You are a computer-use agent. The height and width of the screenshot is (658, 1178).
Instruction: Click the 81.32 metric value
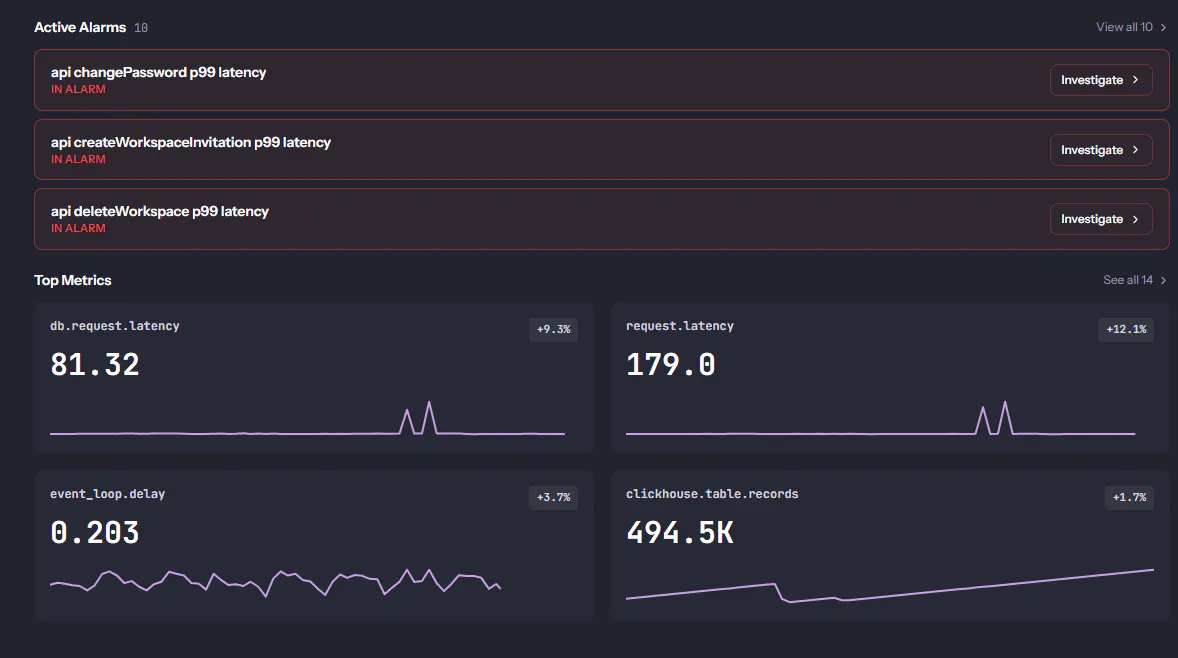tap(95, 365)
